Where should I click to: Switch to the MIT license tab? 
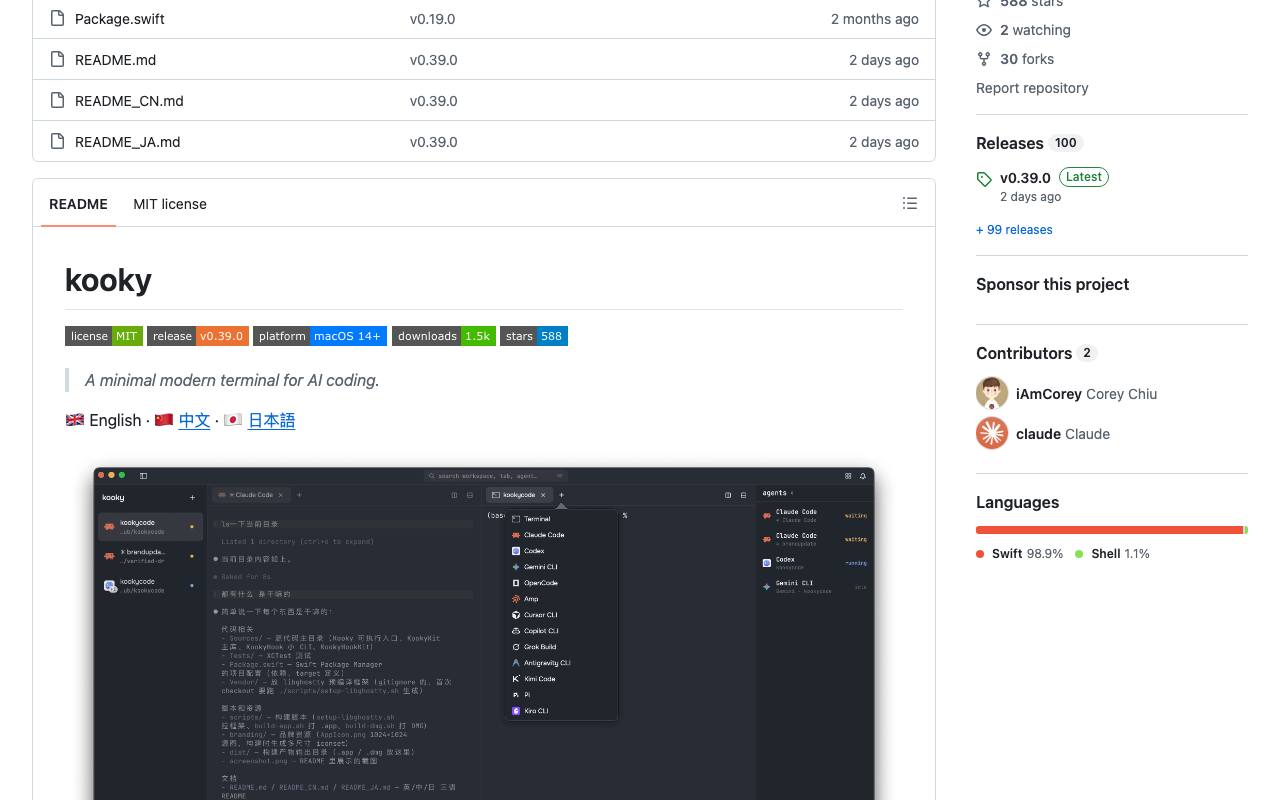coord(170,204)
